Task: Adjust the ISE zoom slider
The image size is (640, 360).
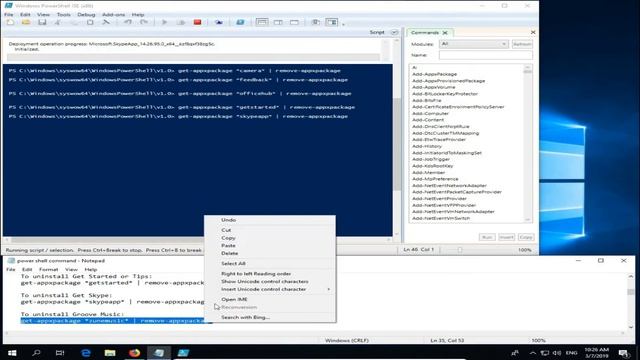Action: (460, 250)
